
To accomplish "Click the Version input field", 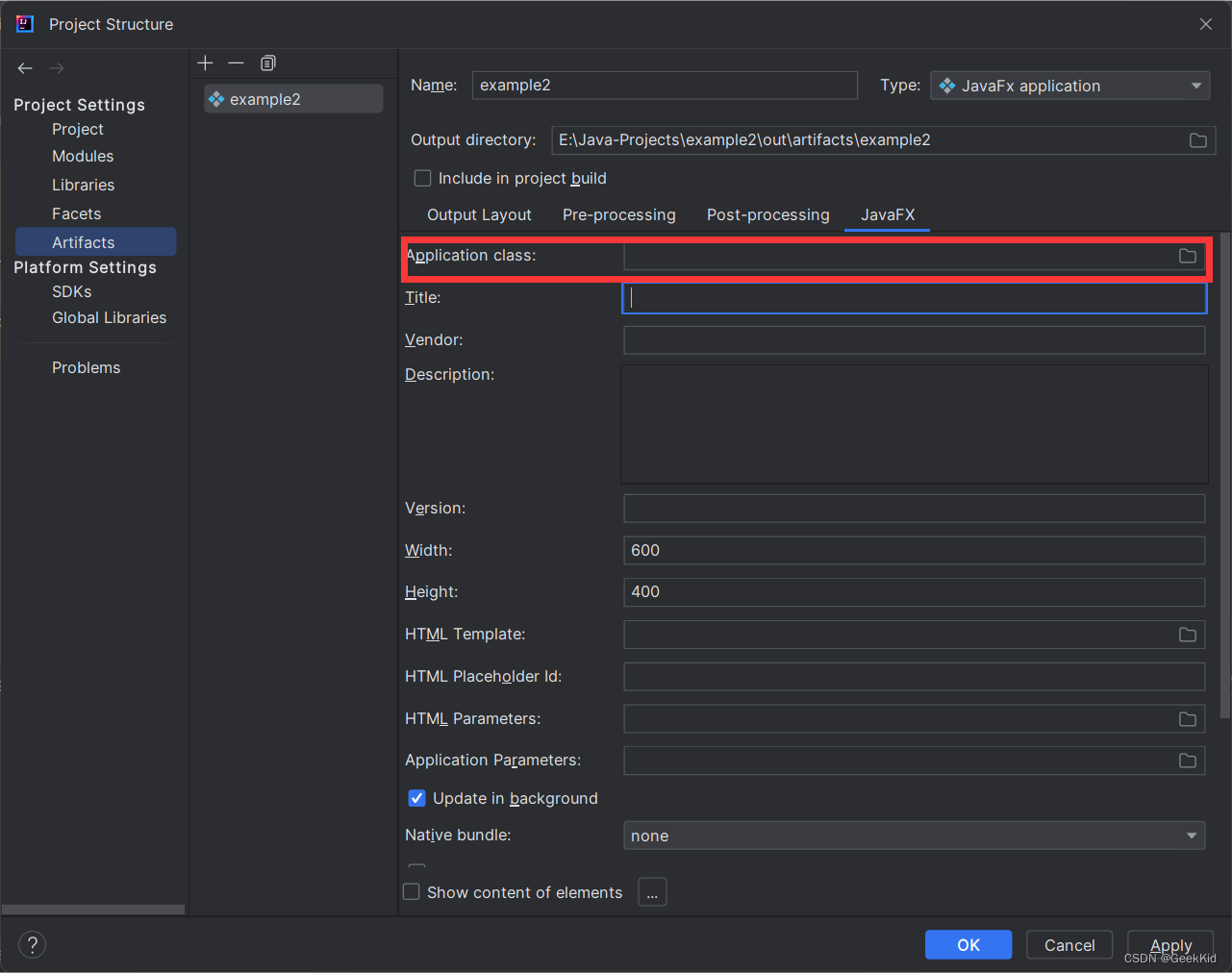I will [x=915, y=509].
